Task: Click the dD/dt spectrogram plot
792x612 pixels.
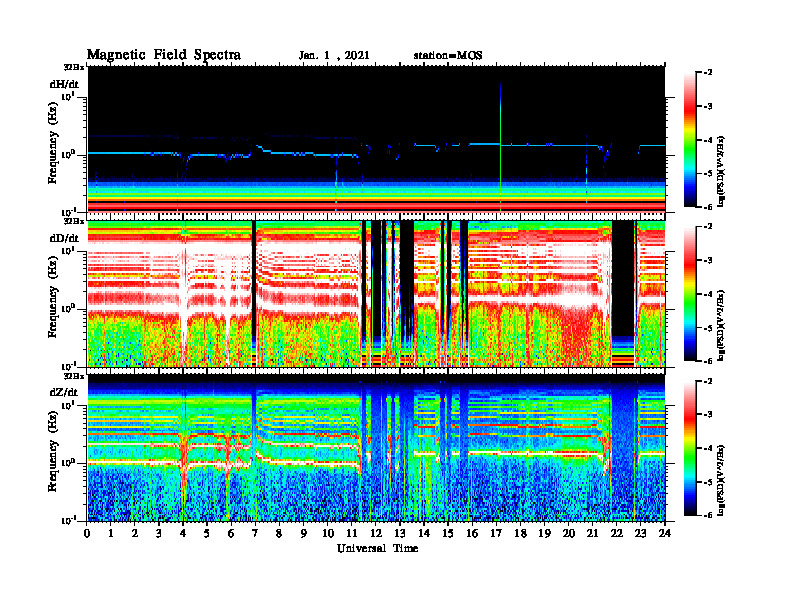Action: [376, 293]
